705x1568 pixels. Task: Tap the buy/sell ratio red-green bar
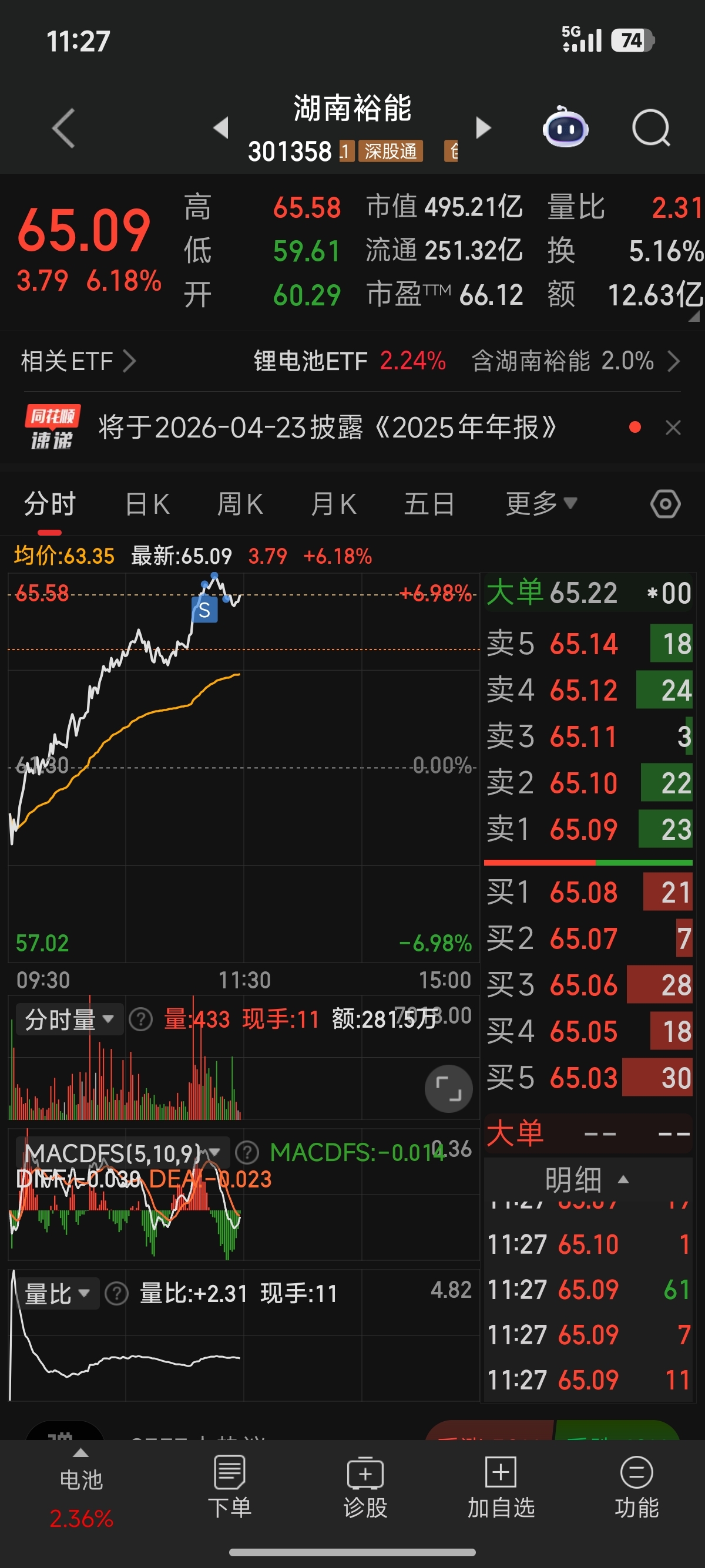click(588, 863)
